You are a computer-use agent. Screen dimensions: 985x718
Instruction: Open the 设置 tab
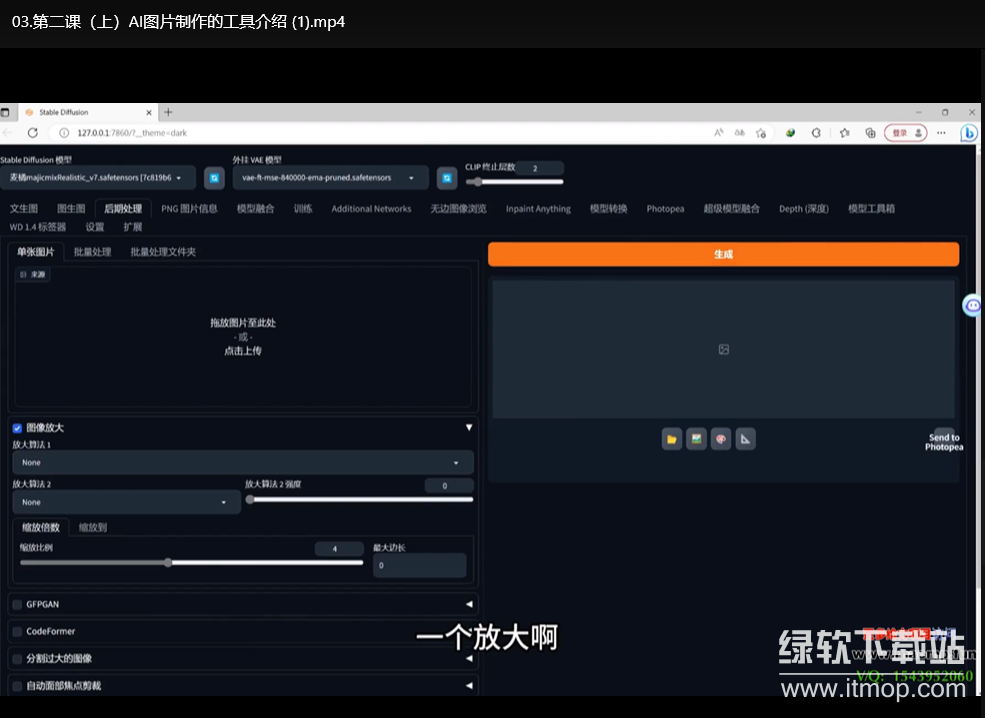coord(95,227)
